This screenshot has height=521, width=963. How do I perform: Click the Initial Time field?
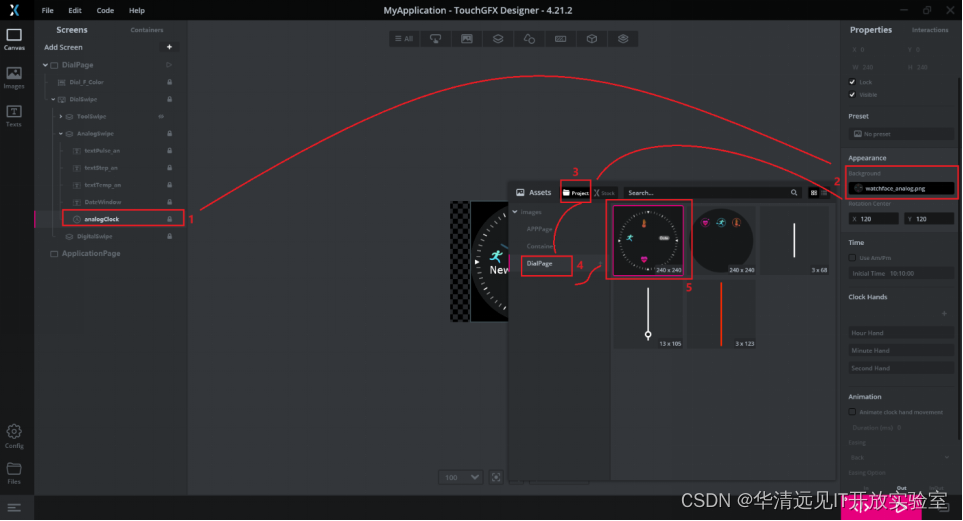[901, 273]
